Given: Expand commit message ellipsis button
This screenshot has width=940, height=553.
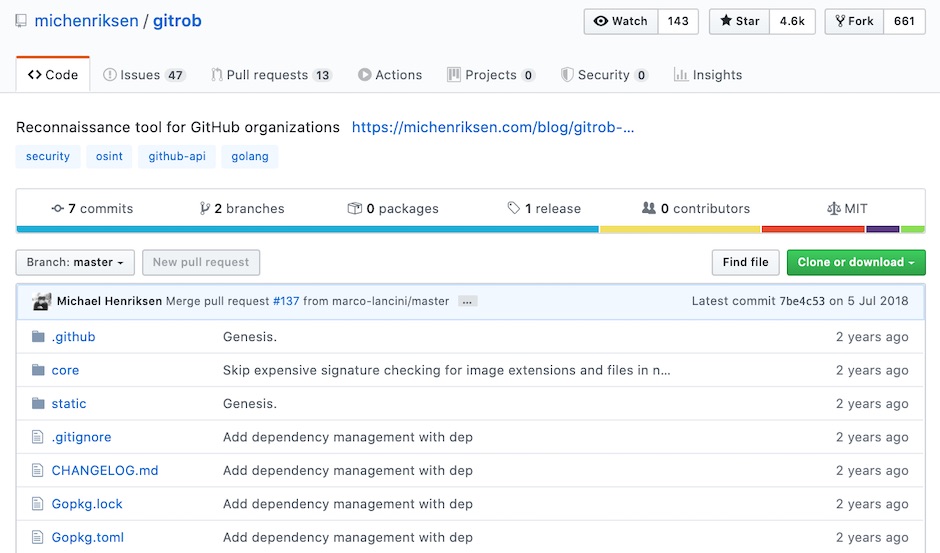Looking at the screenshot, I should [x=467, y=301].
